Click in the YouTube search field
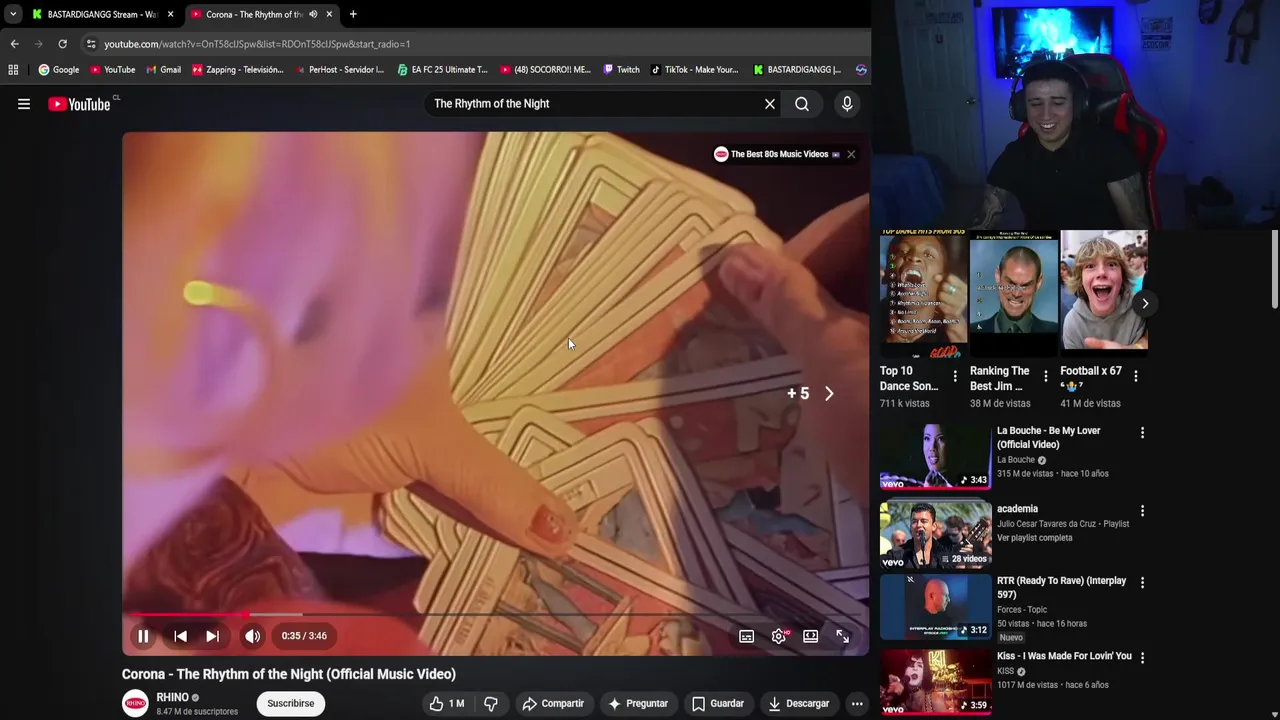 coord(595,104)
